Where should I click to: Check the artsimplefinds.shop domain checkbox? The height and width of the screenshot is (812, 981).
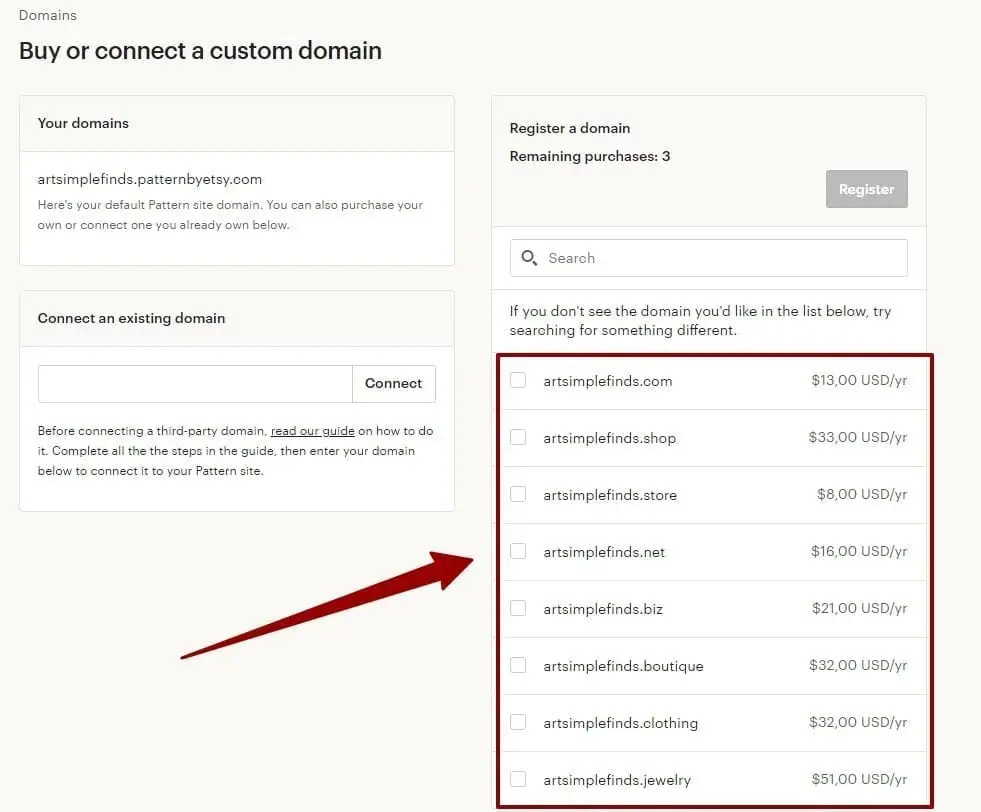(518, 438)
